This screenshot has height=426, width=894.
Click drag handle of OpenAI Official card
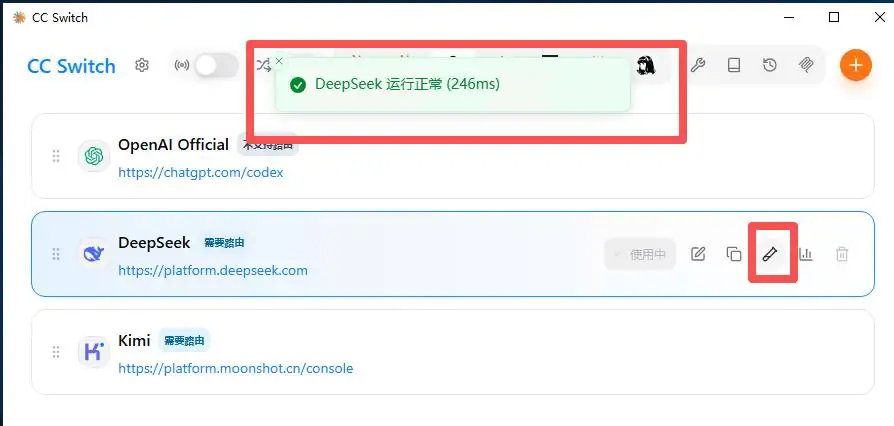pos(56,156)
